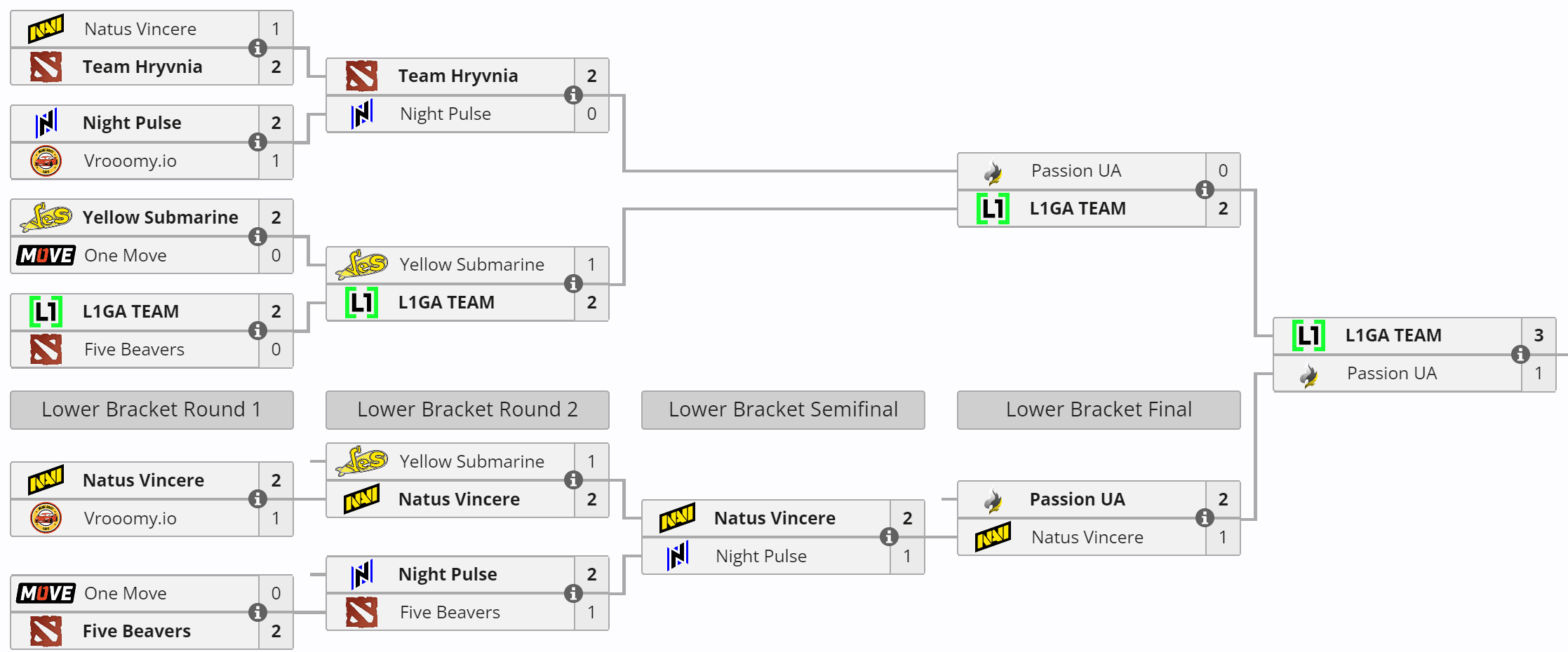Viewport: 1568px width, 652px height.
Task: Click the Lower Bracket Semifinal header
Action: [x=783, y=409]
